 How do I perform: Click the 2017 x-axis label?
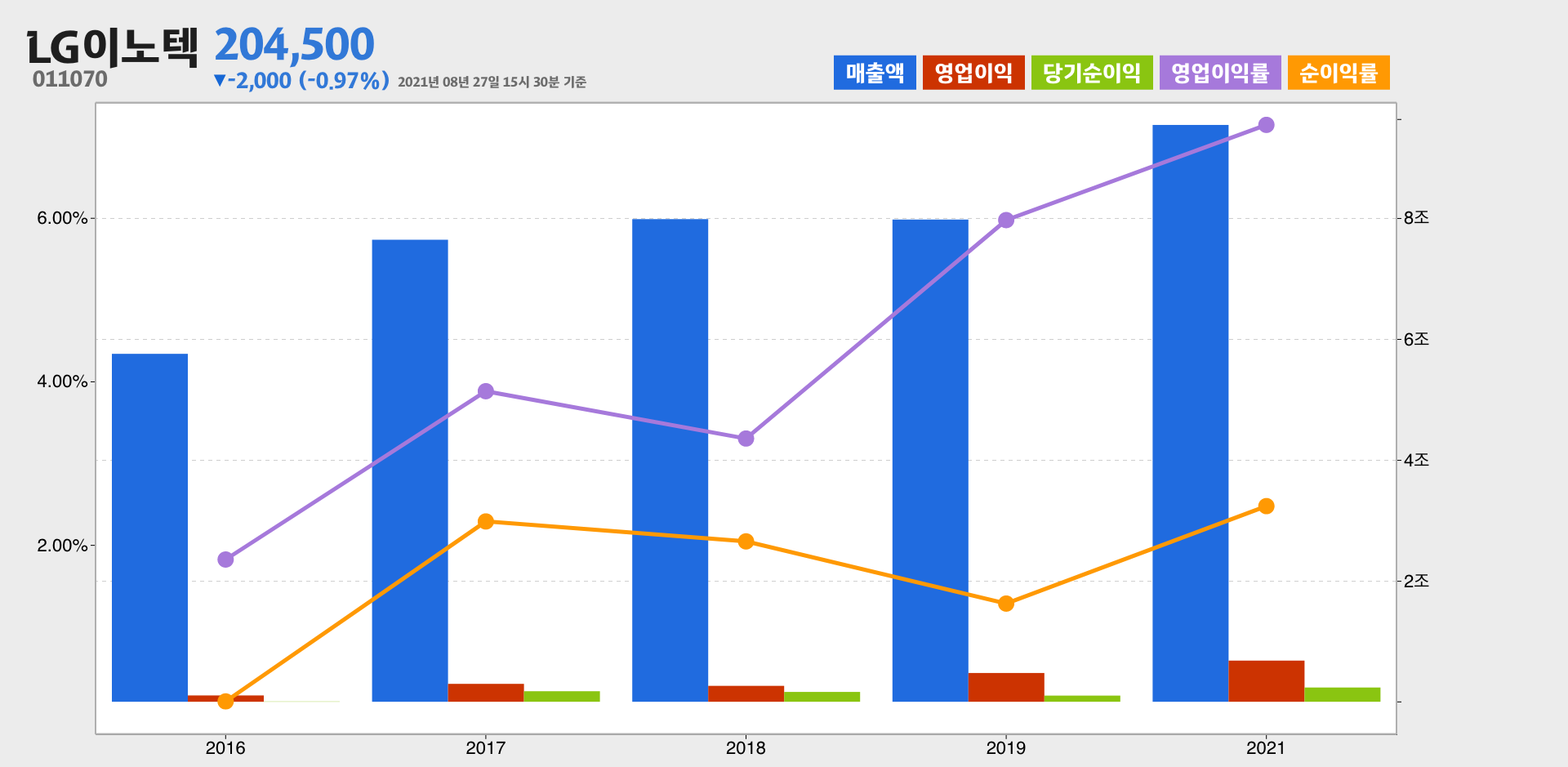point(486,748)
